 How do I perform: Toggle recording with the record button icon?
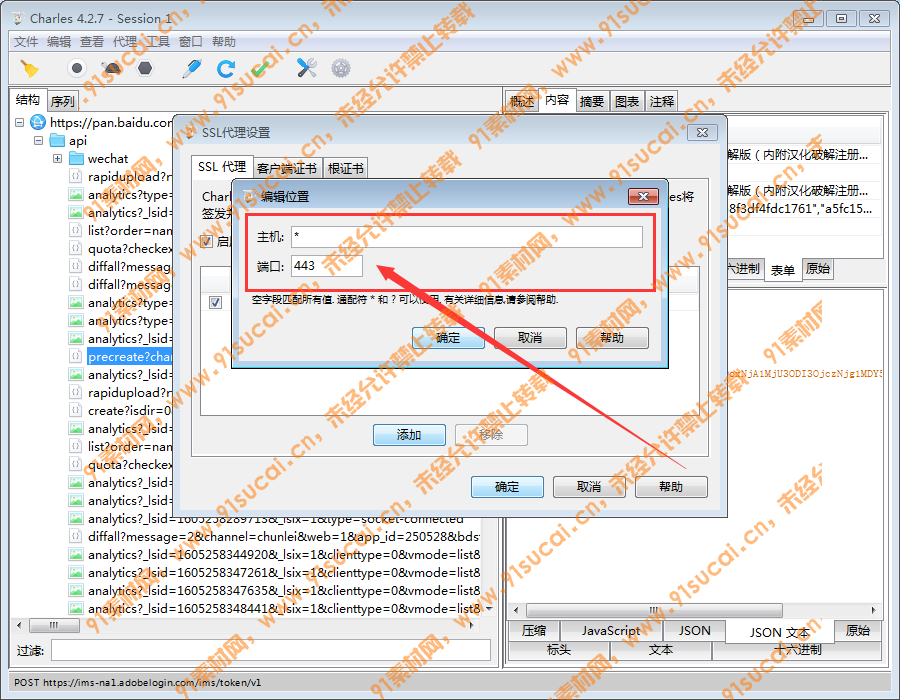point(77,68)
